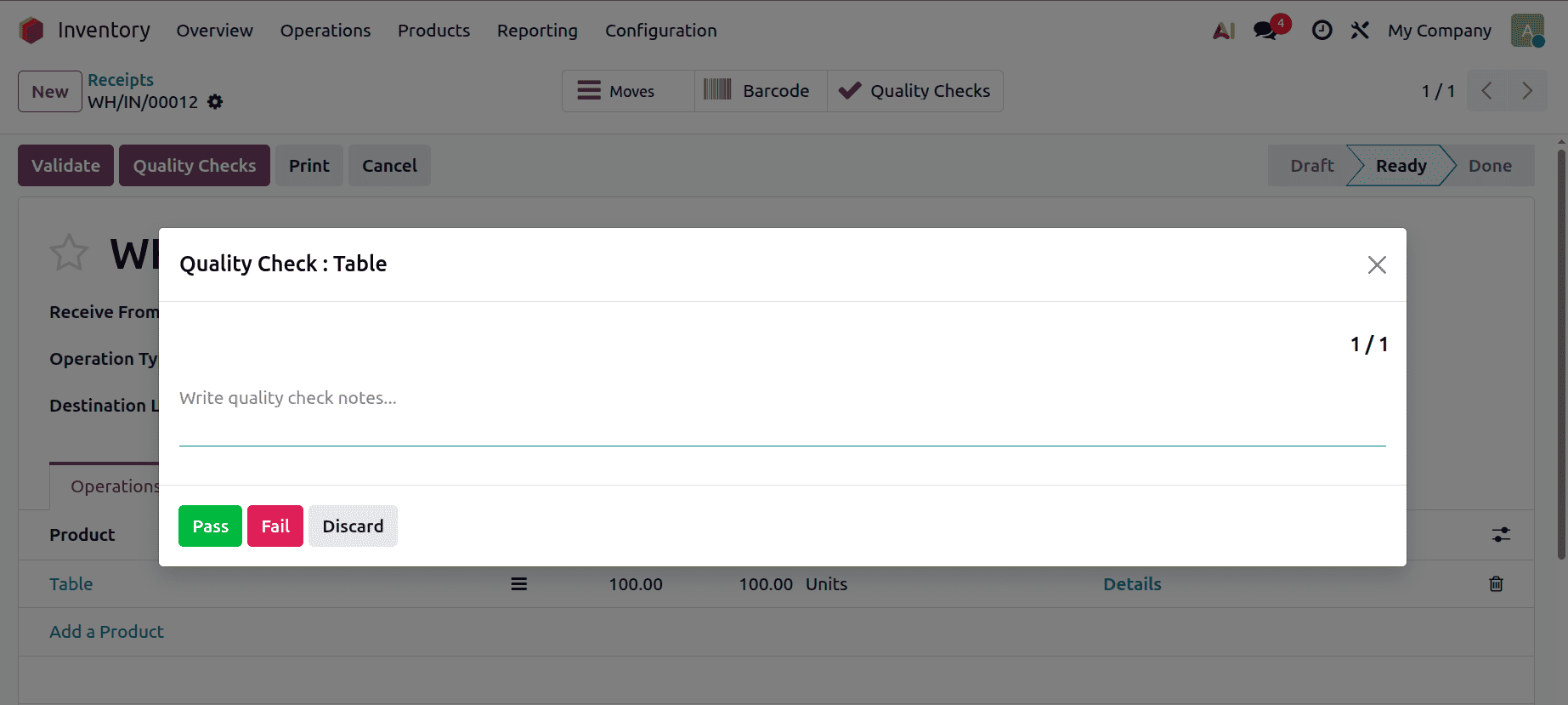The width and height of the screenshot is (1568, 705).
Task: Click the list icon on Table row
Action: (x=518, y=584)
